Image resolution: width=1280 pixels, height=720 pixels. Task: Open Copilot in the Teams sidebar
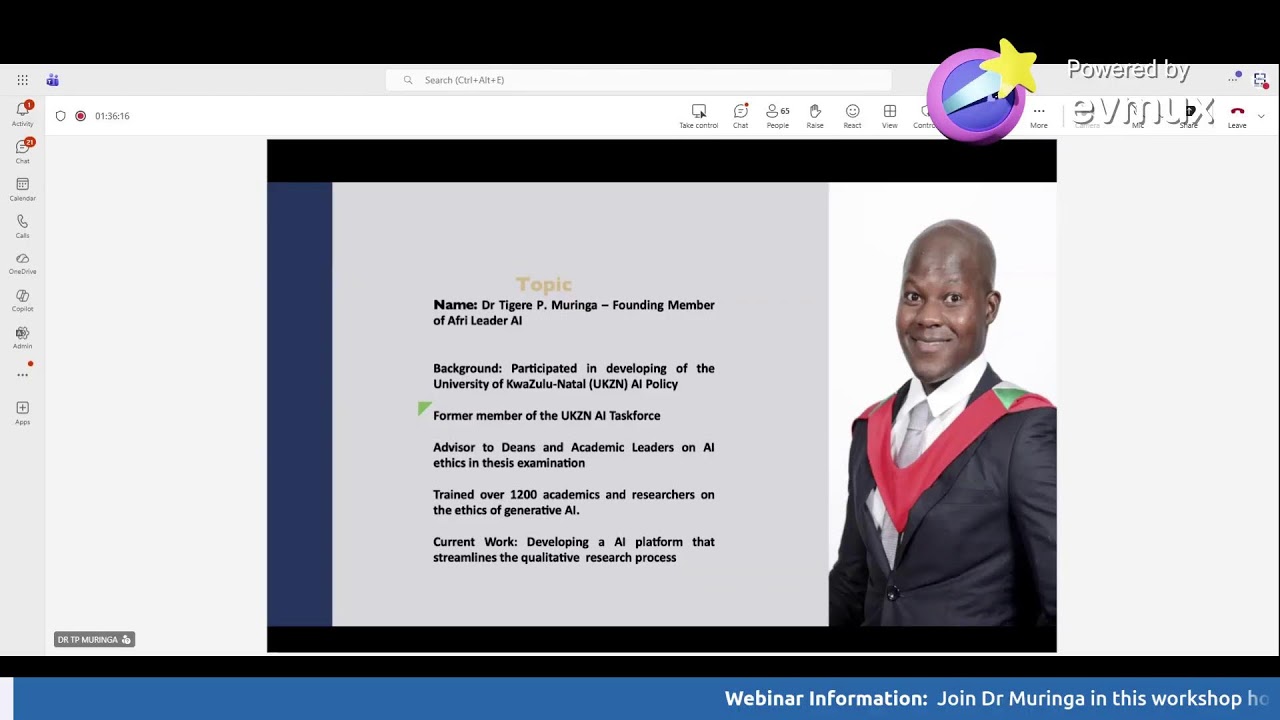coord(22,300)
